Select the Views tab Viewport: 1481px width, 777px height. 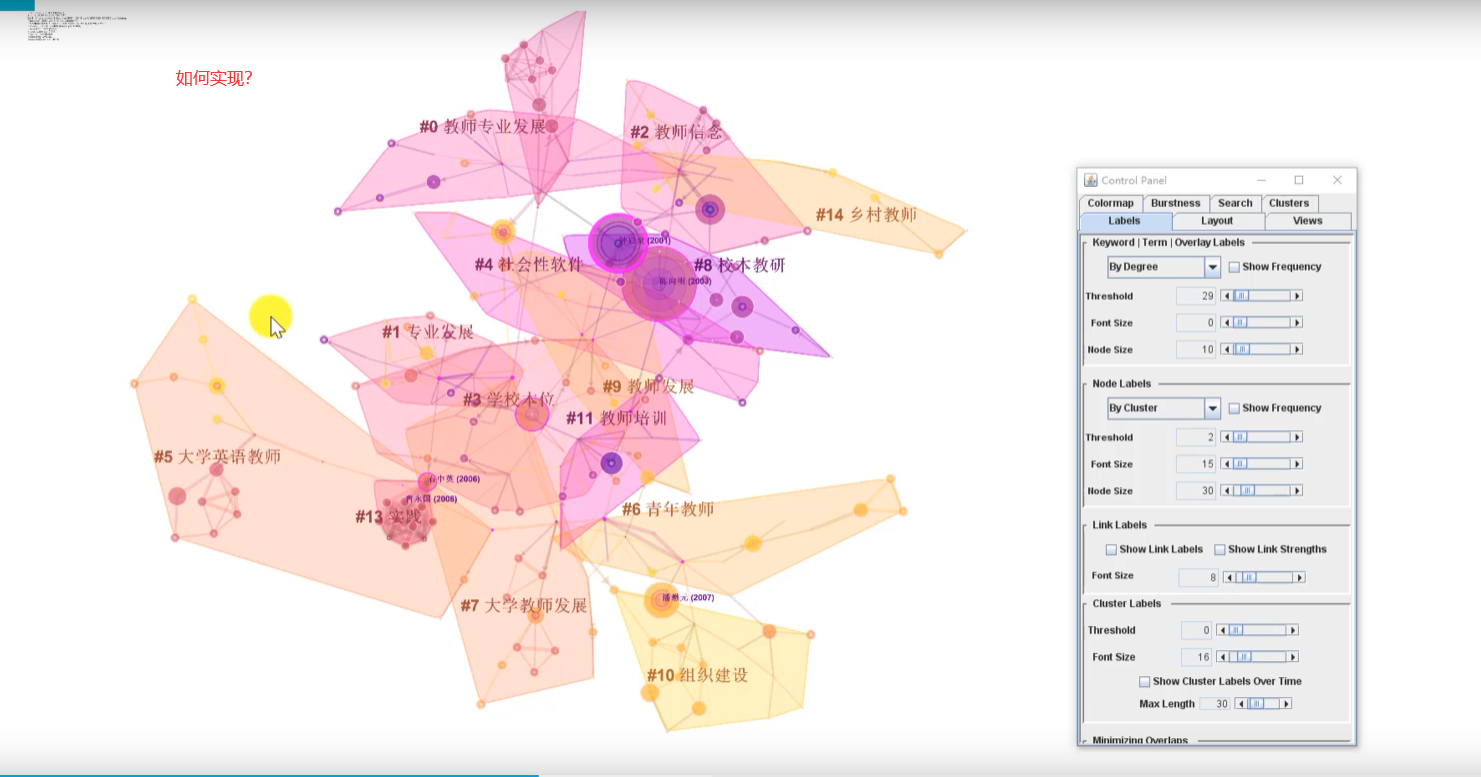(1307, 221)
